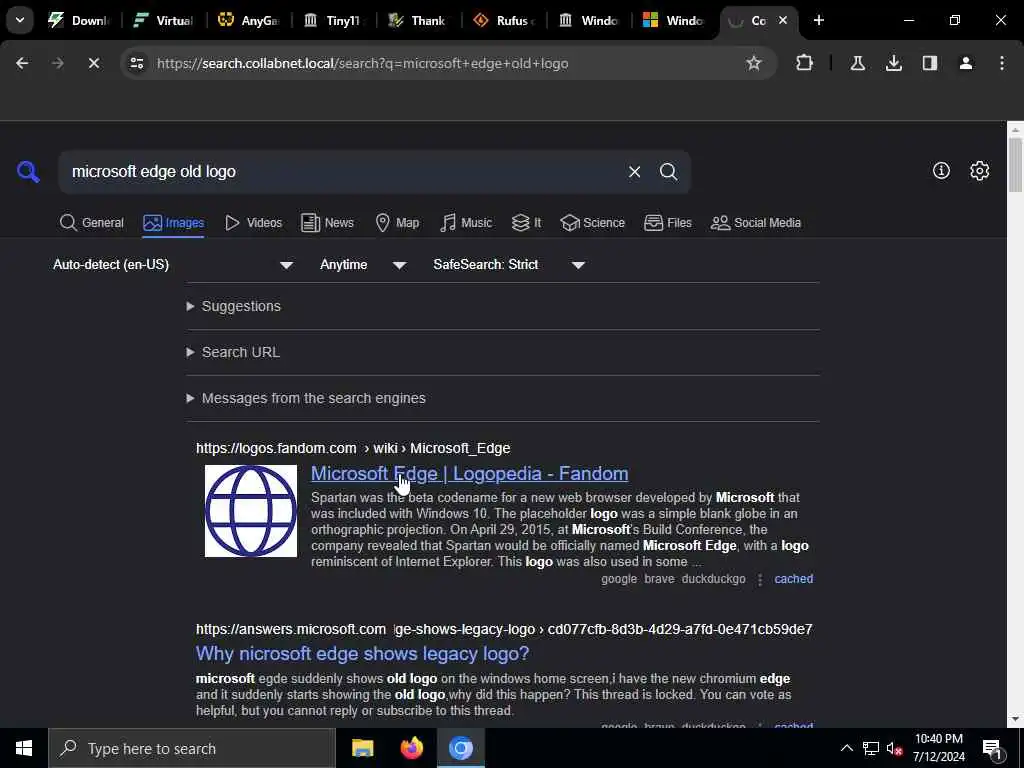Image resolution: width=1024 pixels, height=768 pixels.
Task: Click the address bar URL
Action: pyautogui.click(x=362, y=63)
